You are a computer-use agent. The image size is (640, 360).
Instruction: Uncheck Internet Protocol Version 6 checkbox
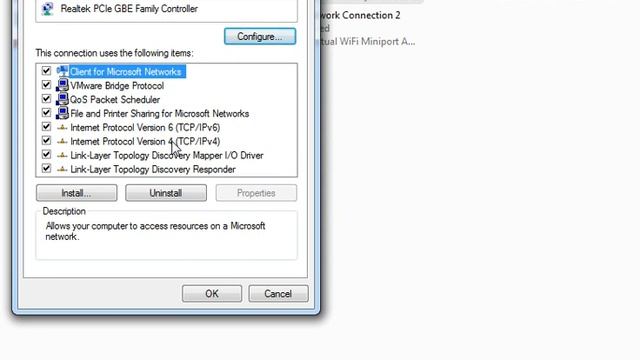[x=46, y=127]
